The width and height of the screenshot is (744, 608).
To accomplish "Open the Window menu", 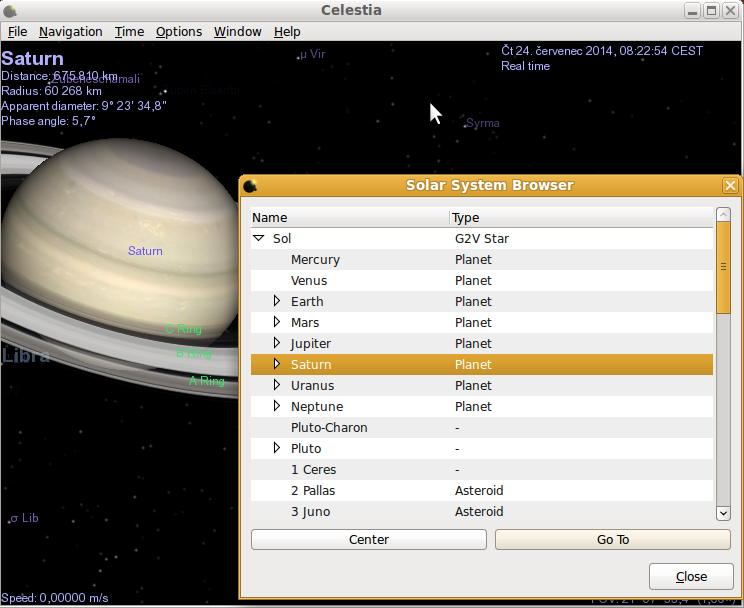I will click(x=237, y=32).
